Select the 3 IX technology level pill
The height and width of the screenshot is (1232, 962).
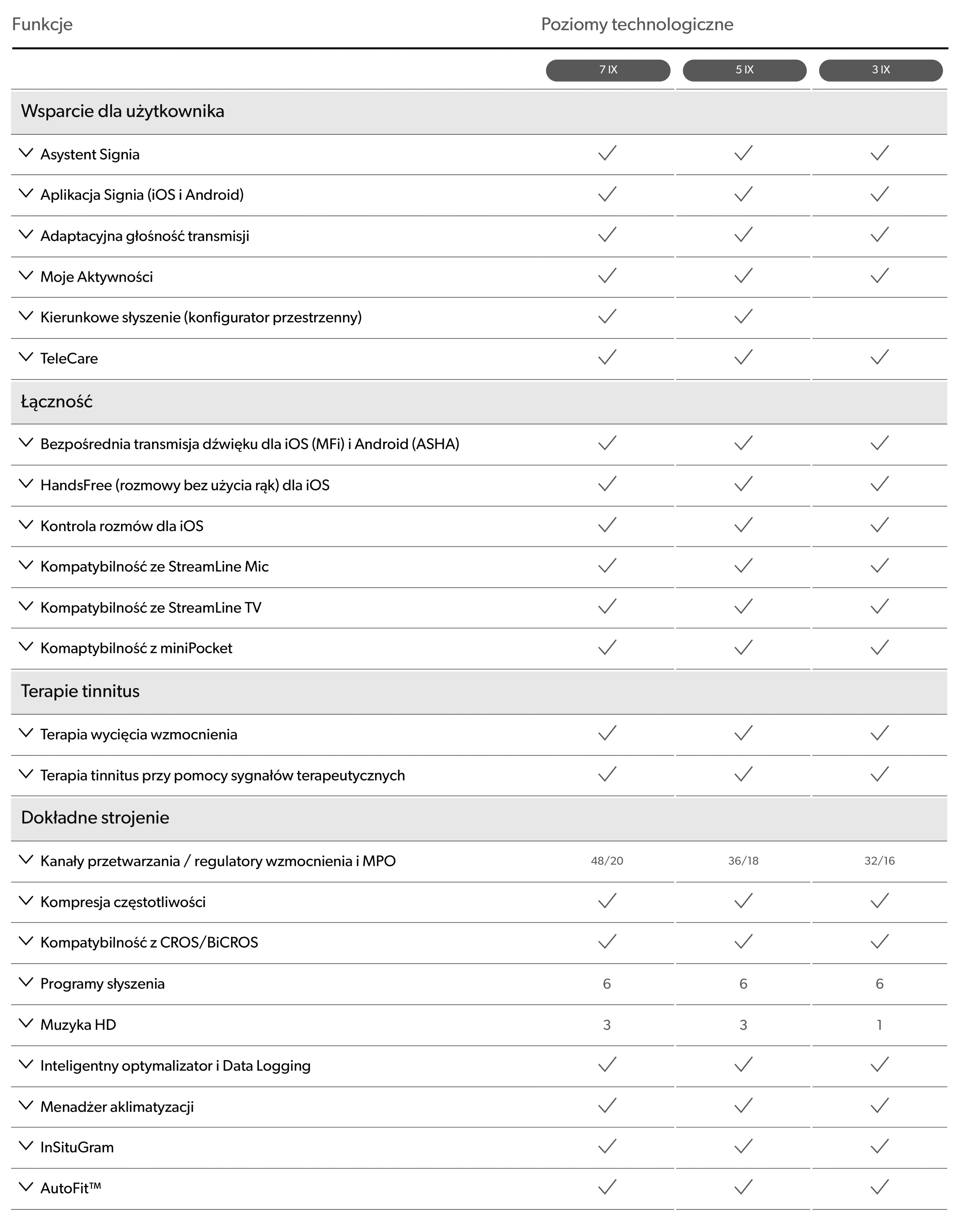pos(881,70)
